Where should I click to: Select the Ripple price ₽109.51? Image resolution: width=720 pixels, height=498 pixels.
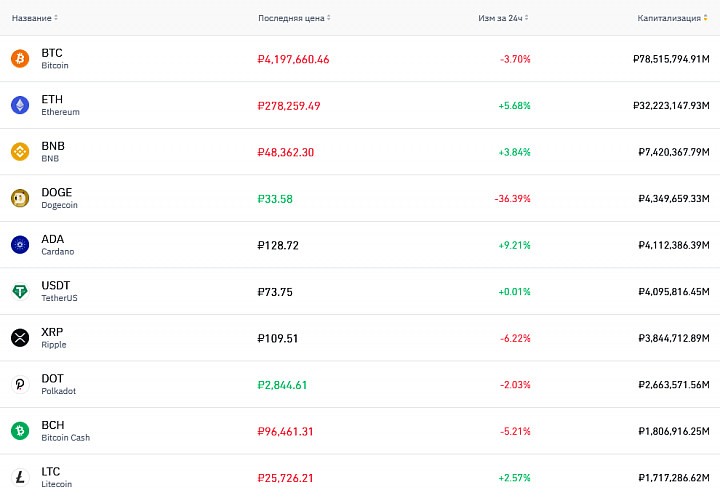[278, 339]
